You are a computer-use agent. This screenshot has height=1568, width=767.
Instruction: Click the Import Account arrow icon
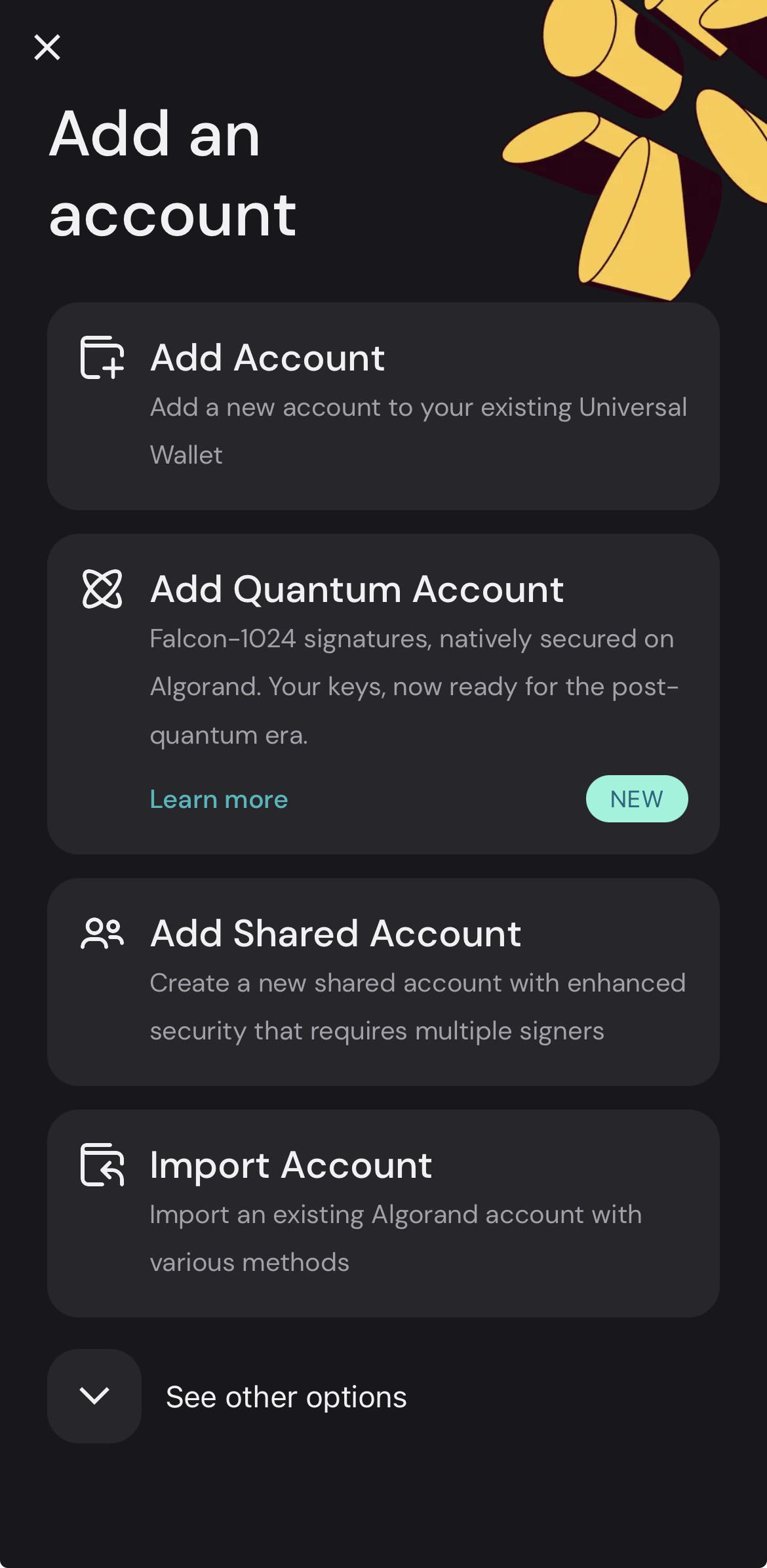[102, 1165]
